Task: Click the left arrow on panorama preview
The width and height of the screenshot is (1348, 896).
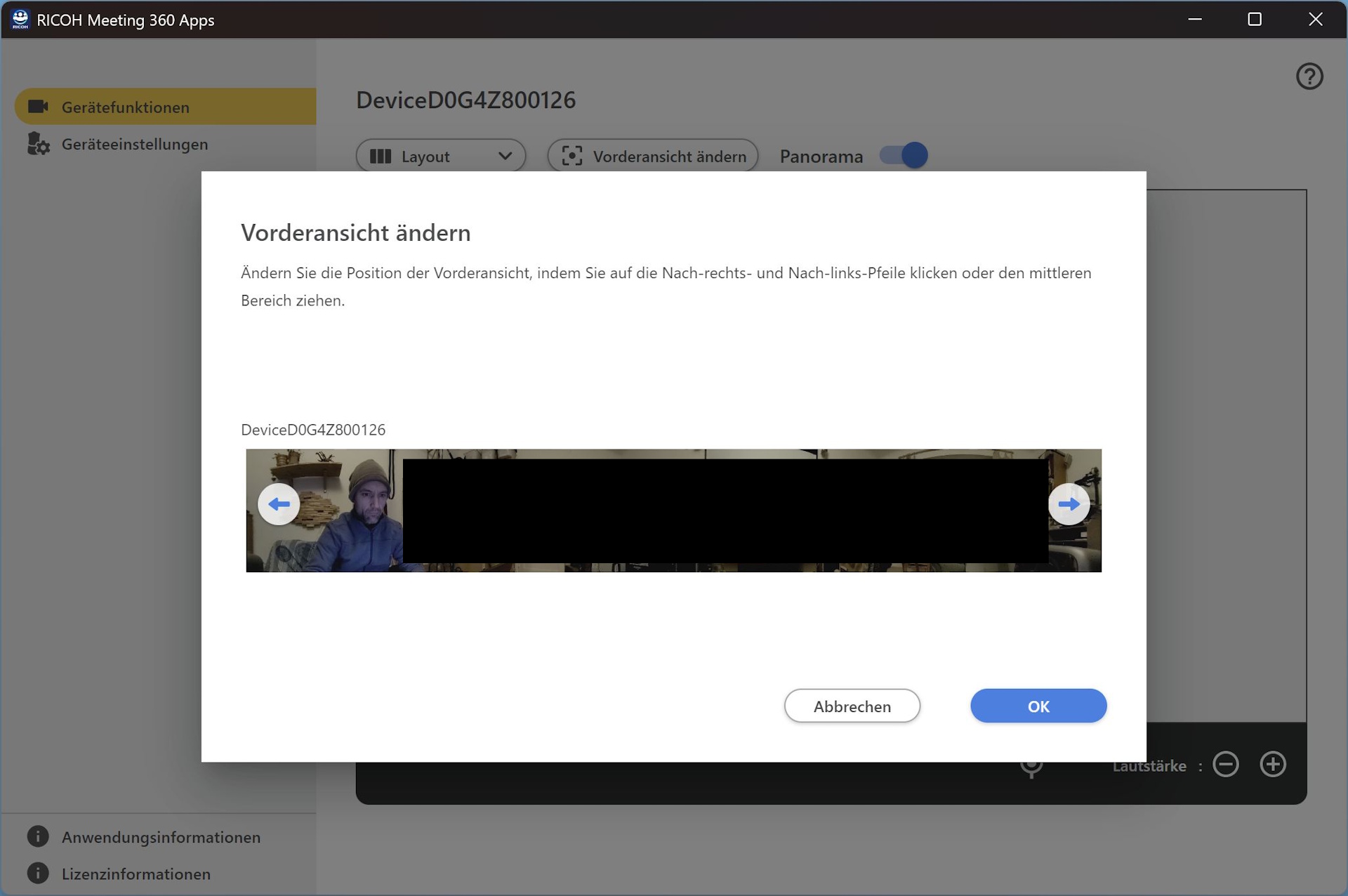Action: [279, 504]
